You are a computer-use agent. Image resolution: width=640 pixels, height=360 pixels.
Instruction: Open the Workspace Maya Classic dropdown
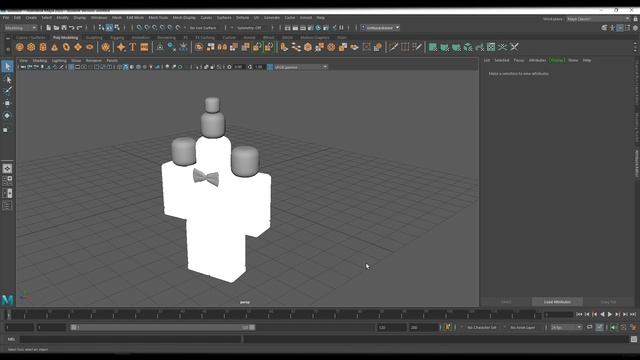coord(598,19)
